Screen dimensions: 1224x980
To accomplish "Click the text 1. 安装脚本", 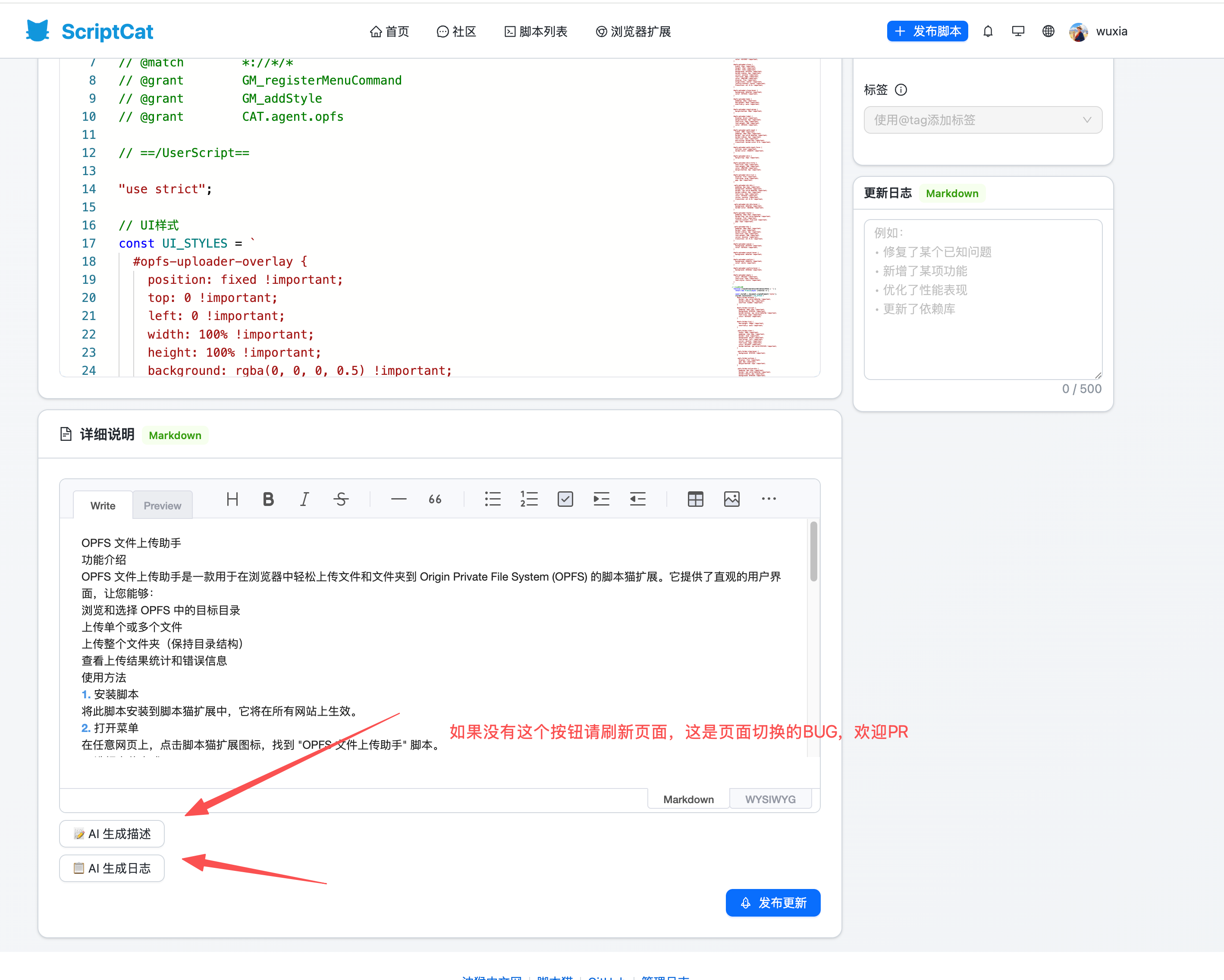I will point(110,694).
